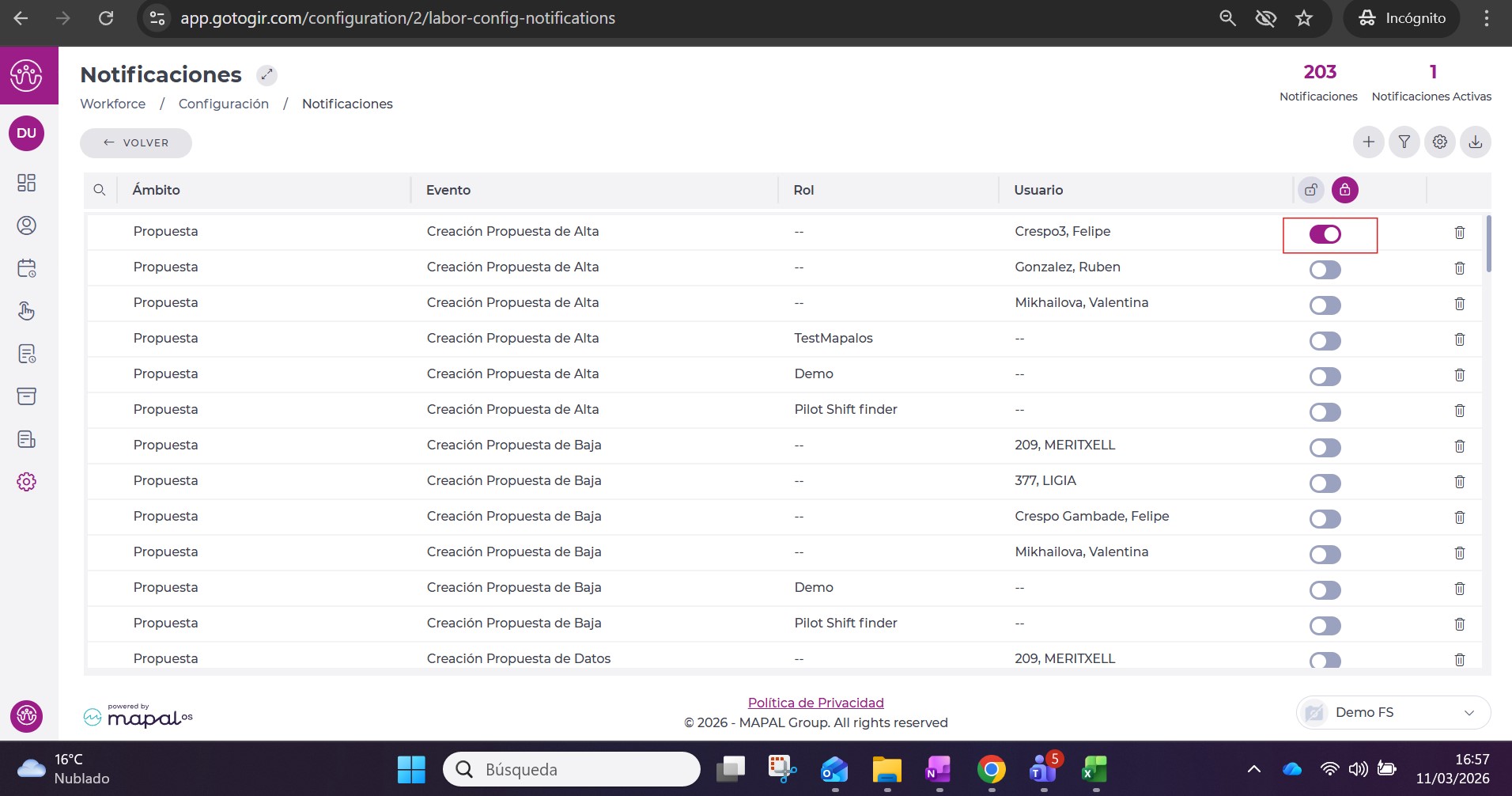Open table settings gear in toolbar
This screenshot has width=1512, height=796.
tap(1439, 142)
